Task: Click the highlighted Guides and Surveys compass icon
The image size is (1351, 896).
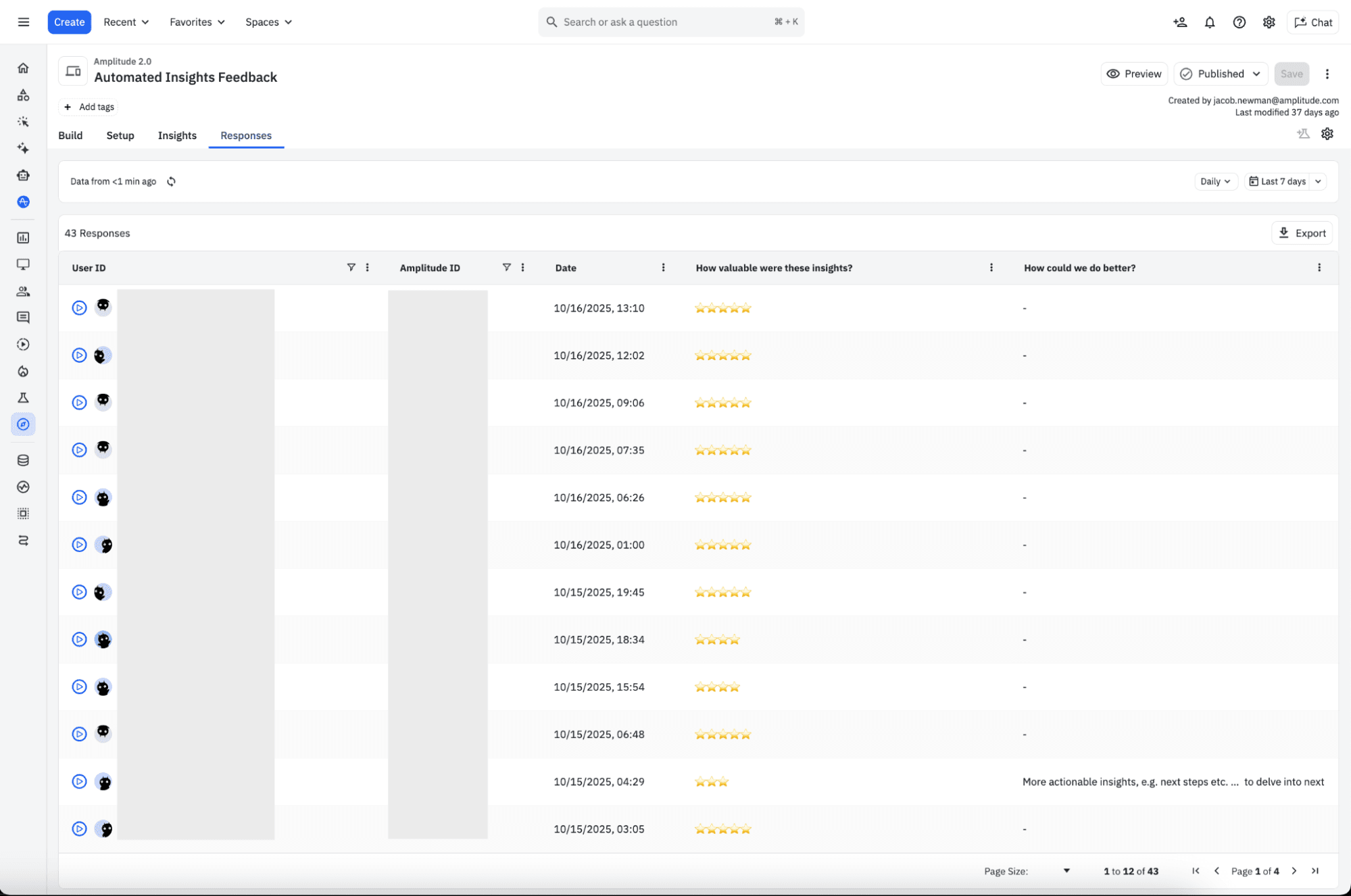Action: 23,424
